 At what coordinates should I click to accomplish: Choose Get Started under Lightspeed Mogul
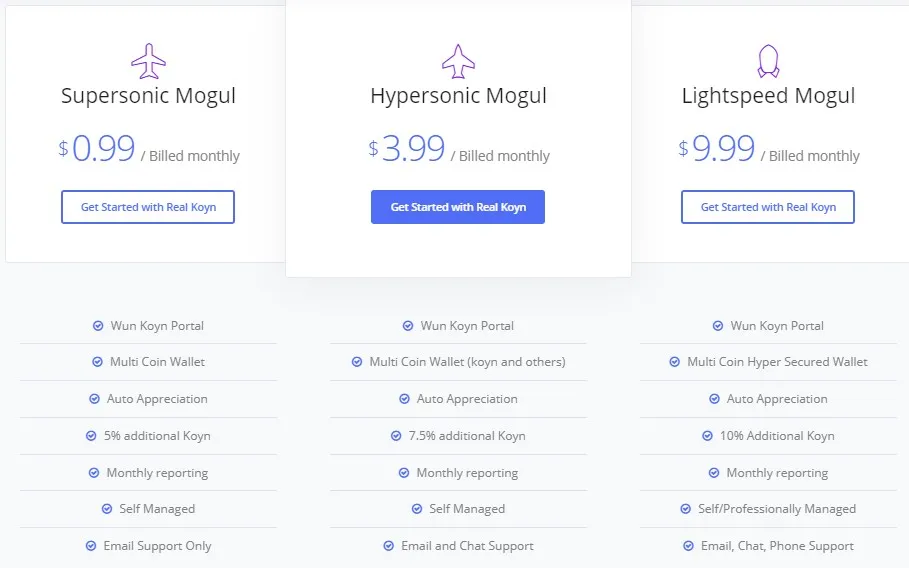pos(768,207)
